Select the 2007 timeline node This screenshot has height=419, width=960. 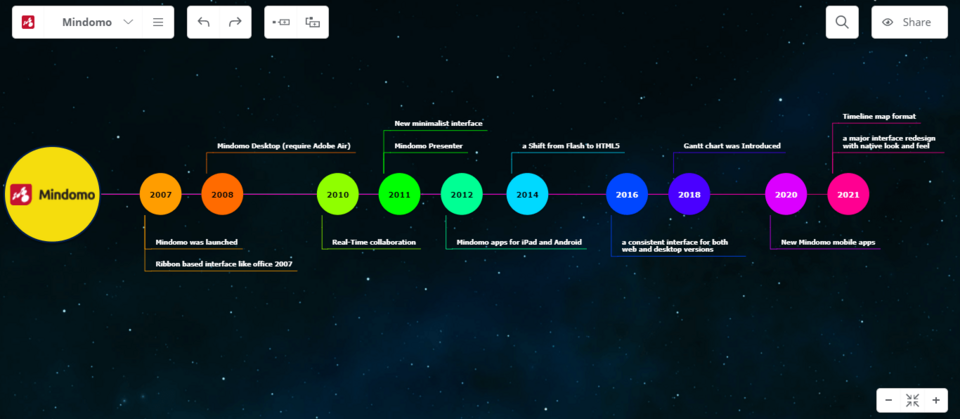coord(160,194)
